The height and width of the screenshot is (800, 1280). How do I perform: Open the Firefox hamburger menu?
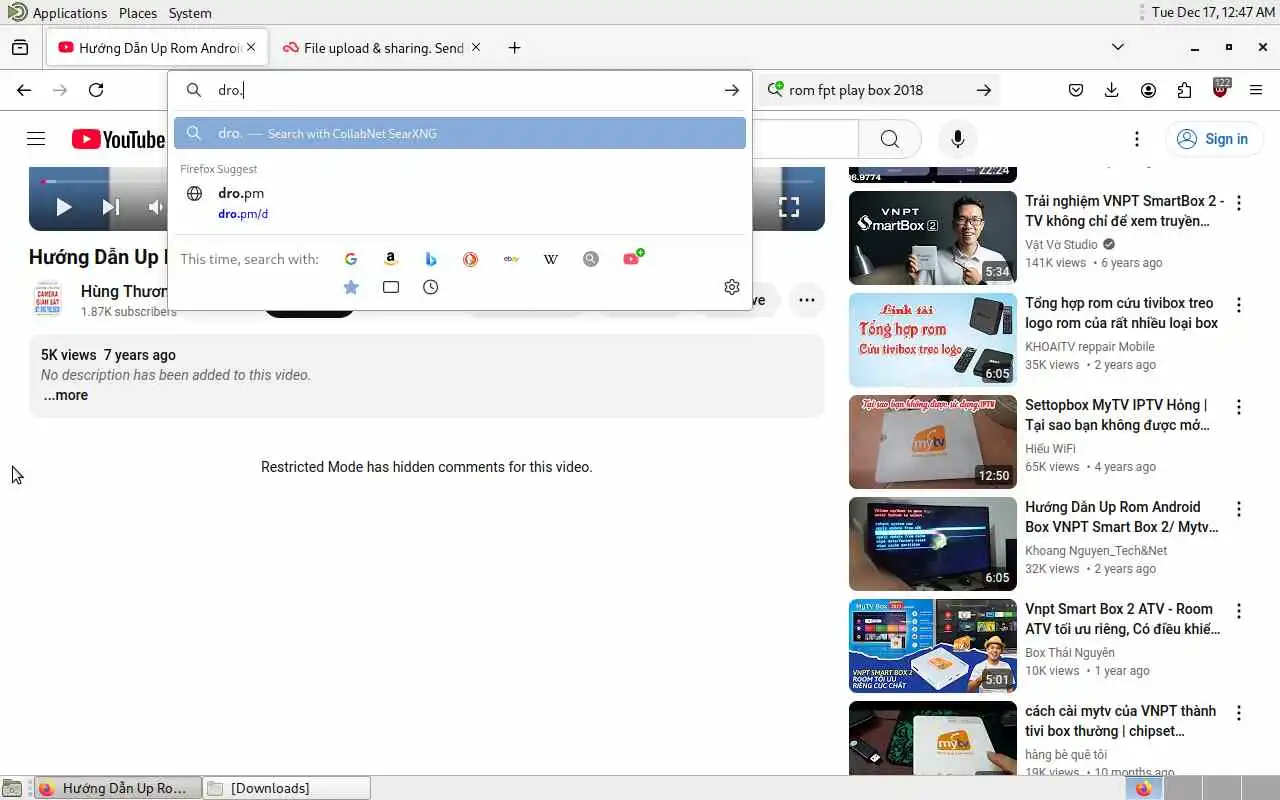coord(1256,90)
